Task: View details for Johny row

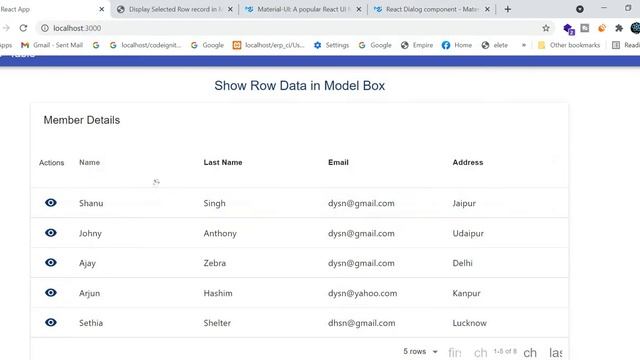Action: (51, 233)
